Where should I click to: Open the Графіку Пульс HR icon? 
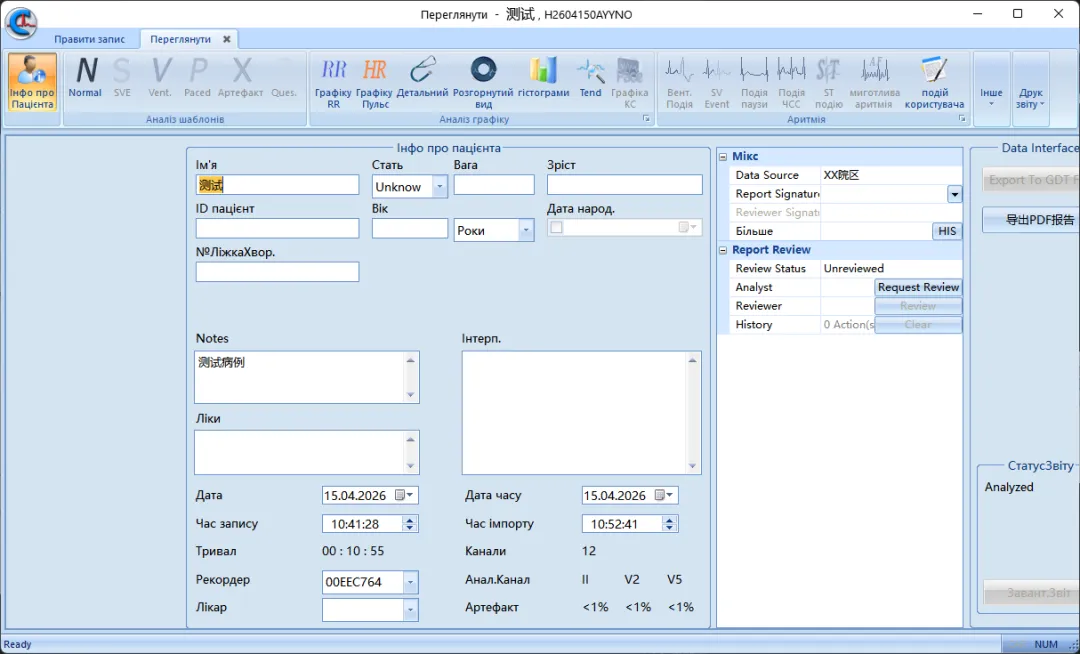click(x=375, y=82)
